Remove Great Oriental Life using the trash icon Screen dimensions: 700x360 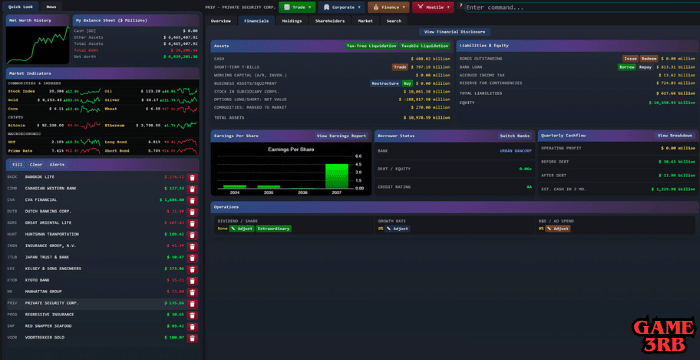click(x=192, y=223)
